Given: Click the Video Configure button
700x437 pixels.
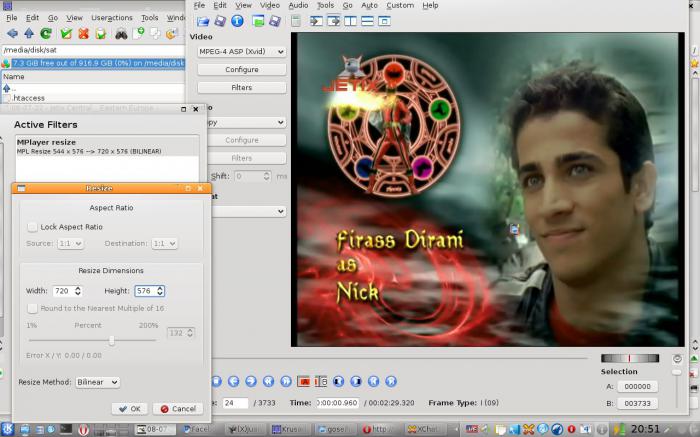Looking at the screenshot, I should pyautogui.click(x=242, y=70).
